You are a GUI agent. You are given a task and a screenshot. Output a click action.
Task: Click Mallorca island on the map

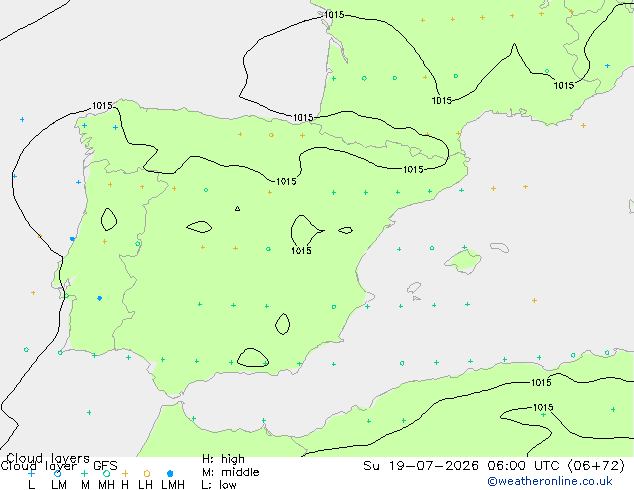click(x=463, y=261)
